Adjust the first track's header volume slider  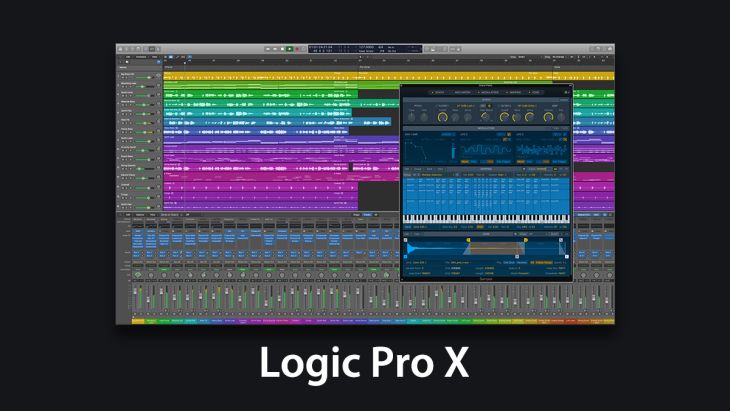(147, 77)
